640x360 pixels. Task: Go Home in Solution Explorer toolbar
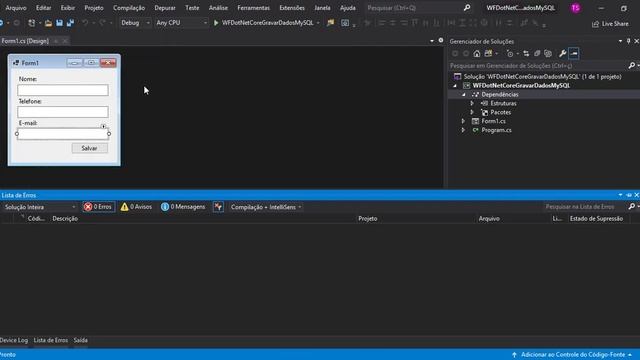477,53
